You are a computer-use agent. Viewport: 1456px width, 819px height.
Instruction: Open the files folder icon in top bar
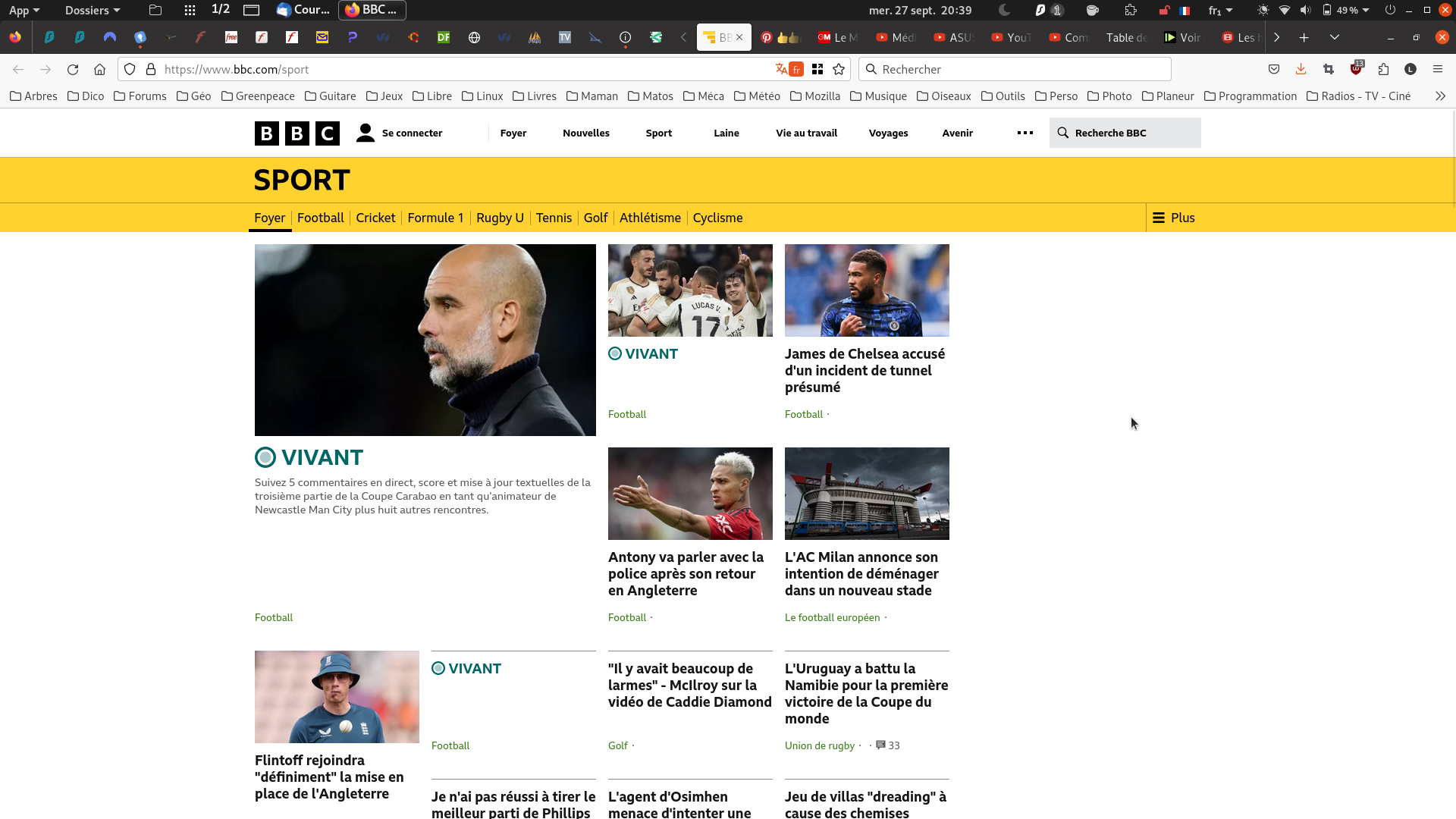[155, 10]
